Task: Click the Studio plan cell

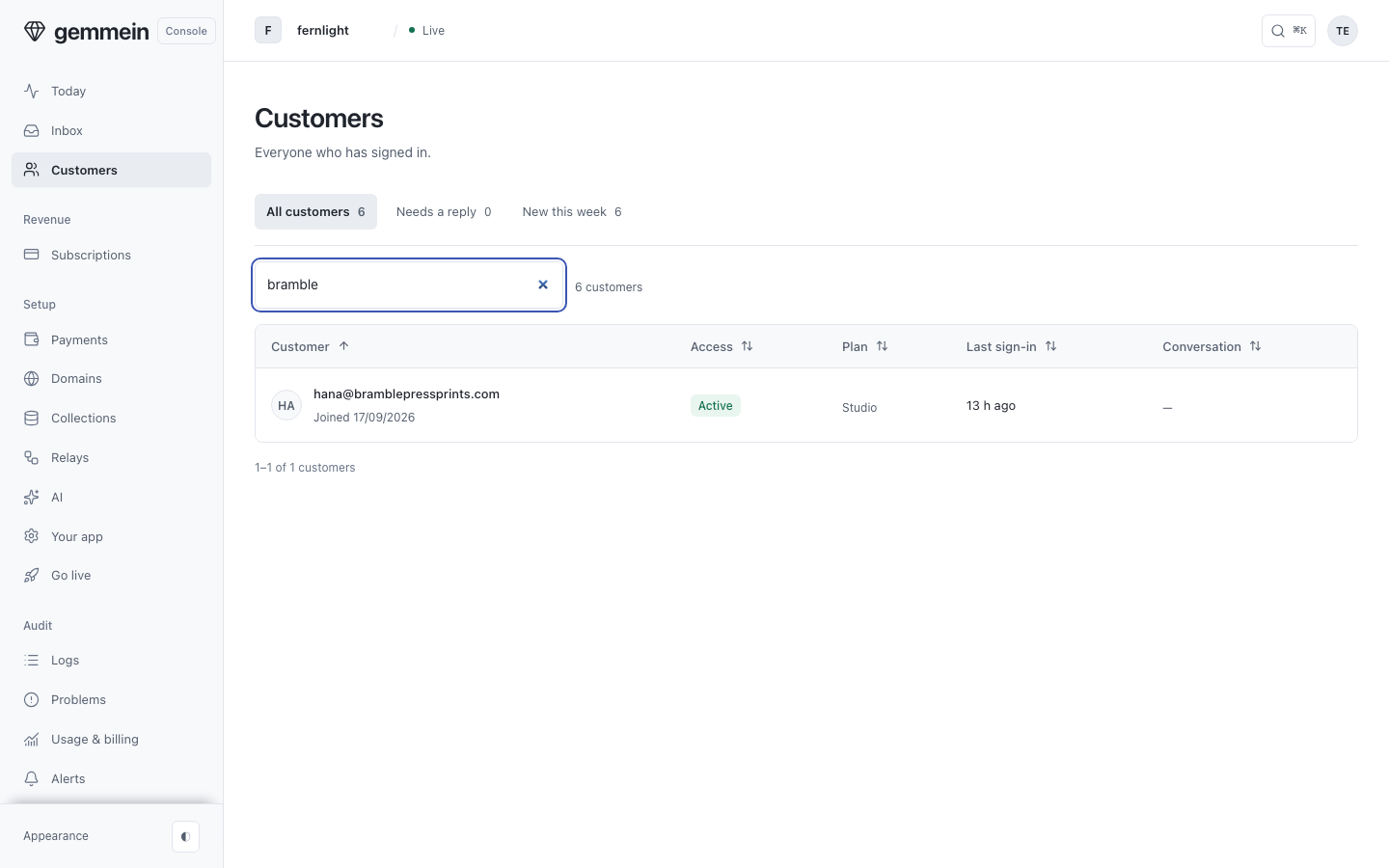Action: 859,407
